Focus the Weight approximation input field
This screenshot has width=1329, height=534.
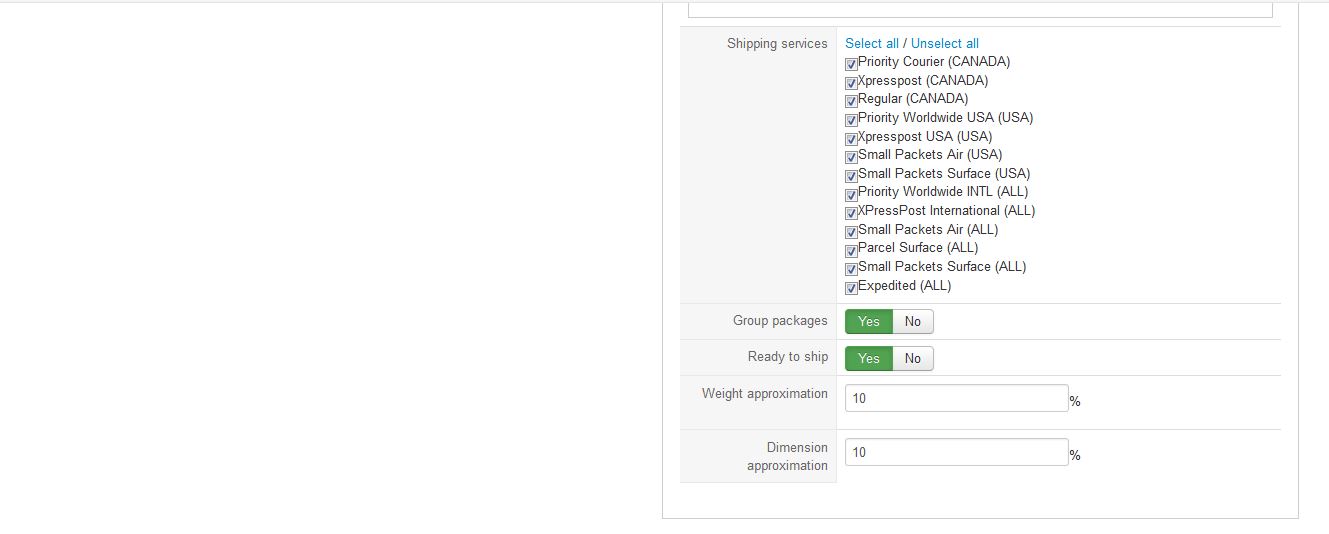[957, 398]
